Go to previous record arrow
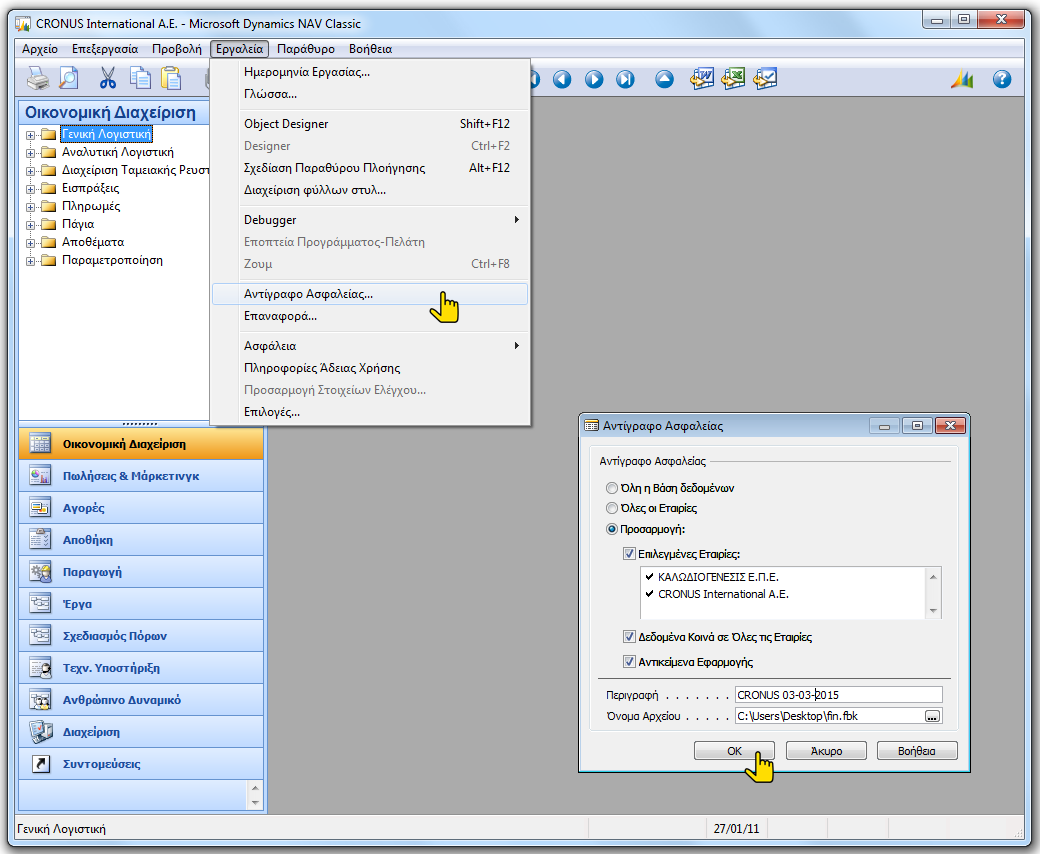This screenshot has height=854, width=1040. click(562, 80)
